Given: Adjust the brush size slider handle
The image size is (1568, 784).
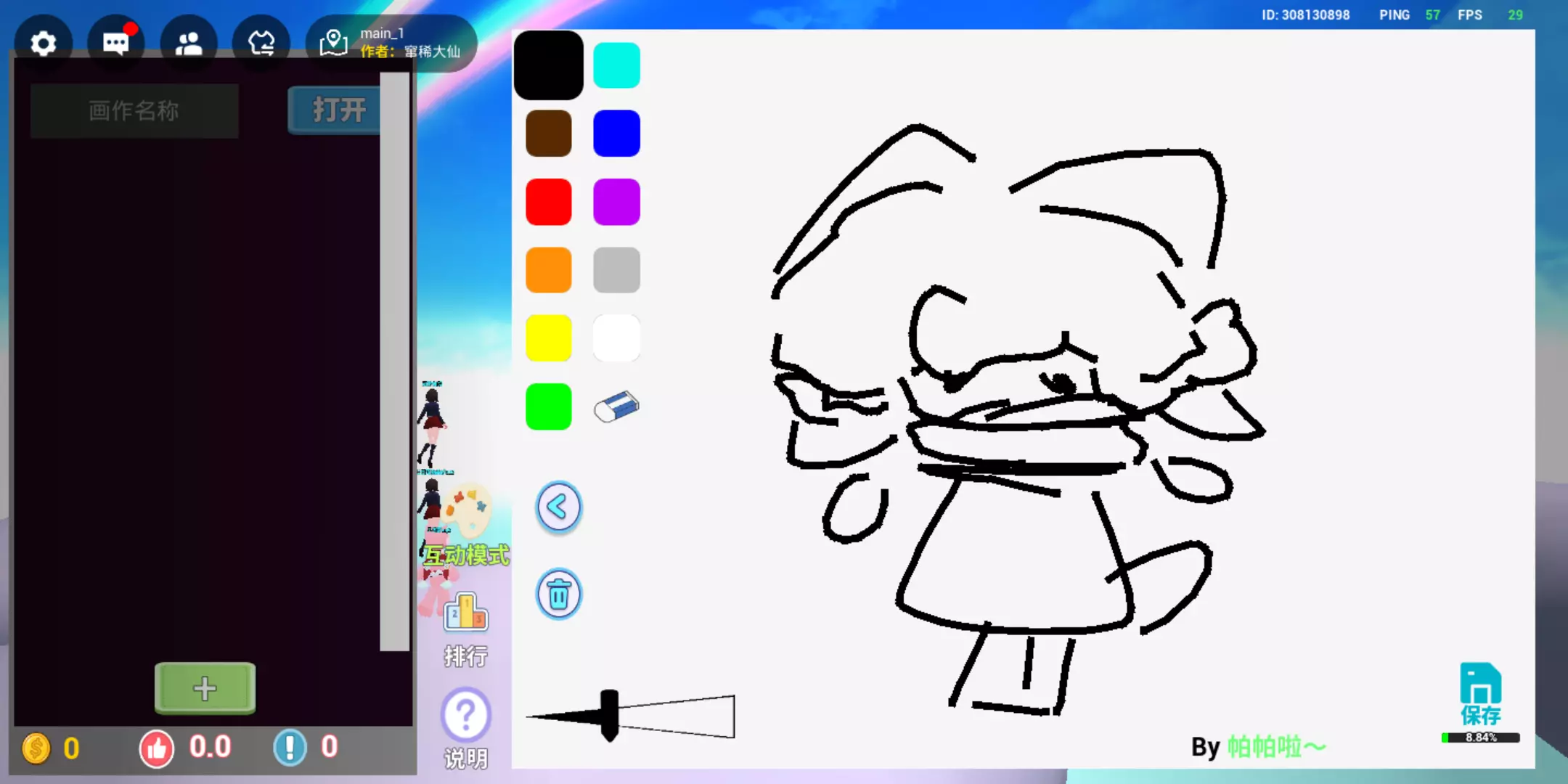Looking at the screenshot, I should [x=610, y=716].
